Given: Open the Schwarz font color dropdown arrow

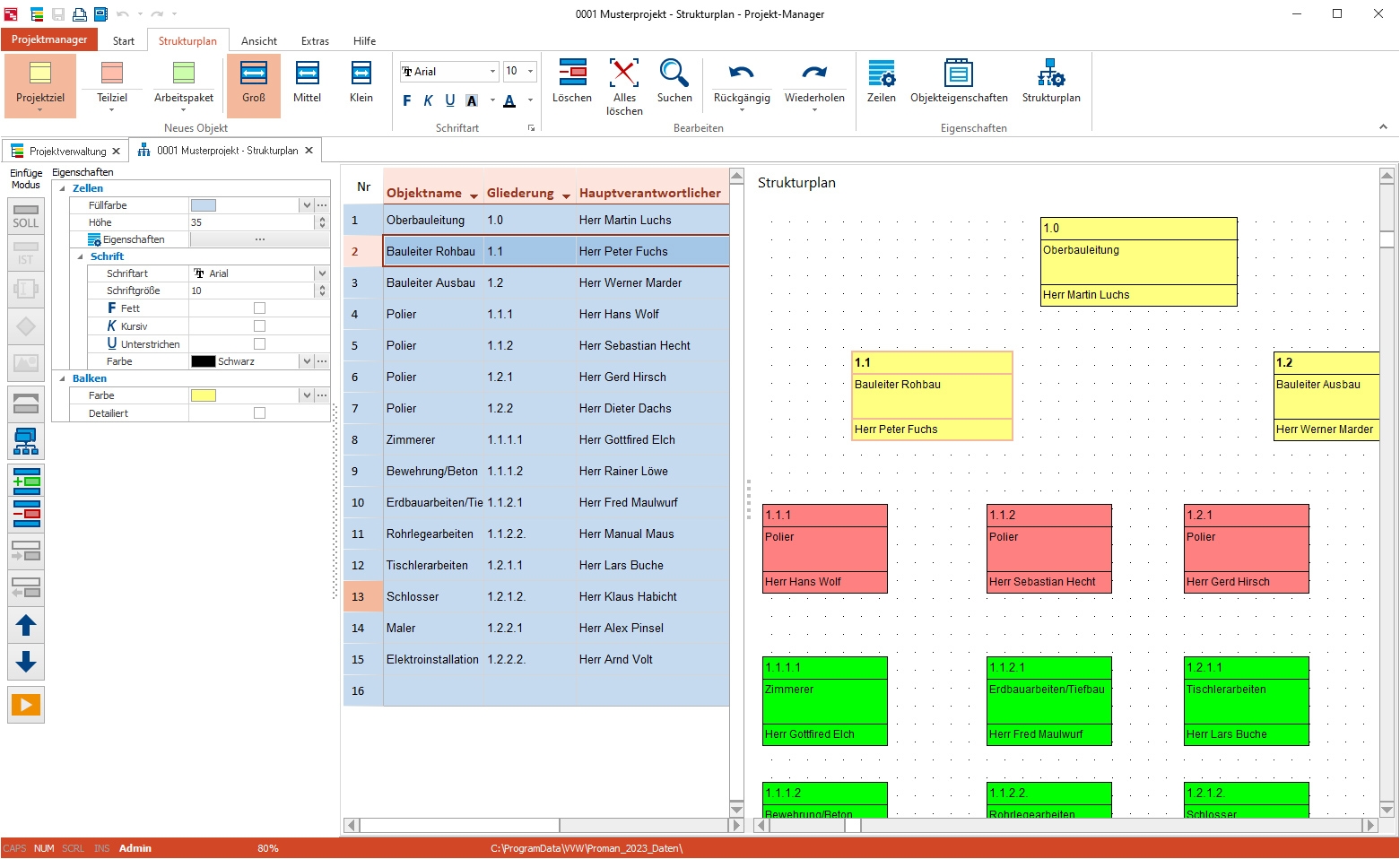Looking at the screenshot, I should click(307, 361).
